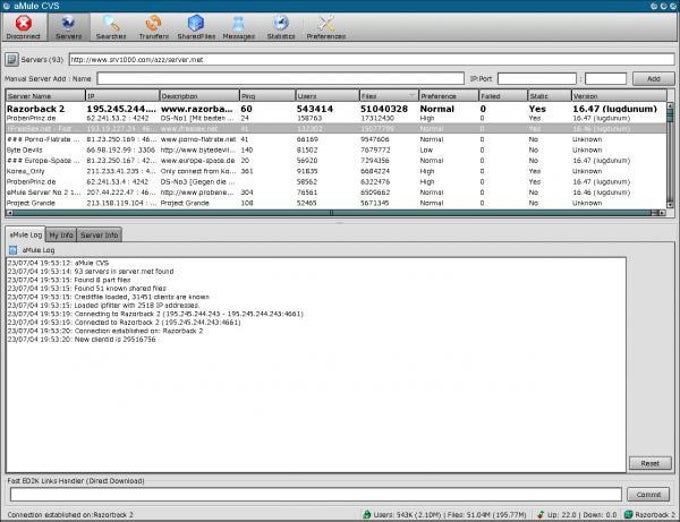Select ProbenPrinz.de server with IP 62.241.53.2
This screenshot has width=680, height=522.
(x=336, y=118)
